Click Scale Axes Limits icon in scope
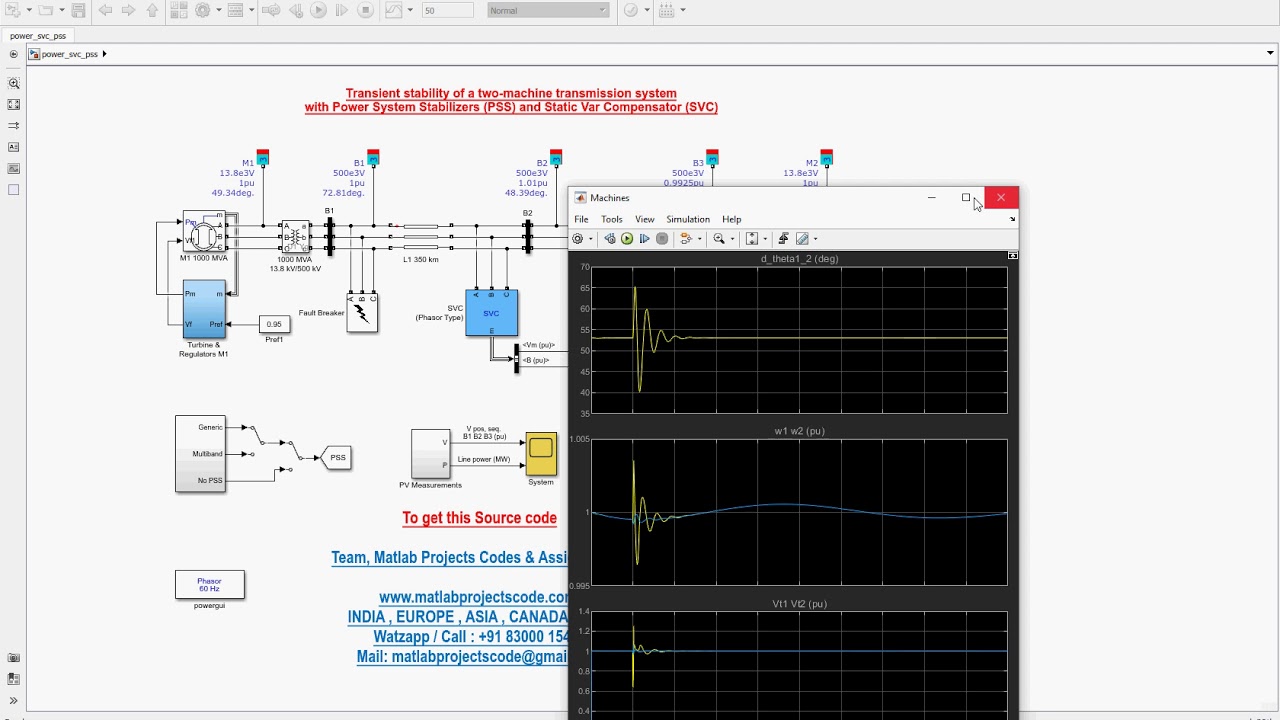Screen dimensions: 1280x720 click(752, 238)
